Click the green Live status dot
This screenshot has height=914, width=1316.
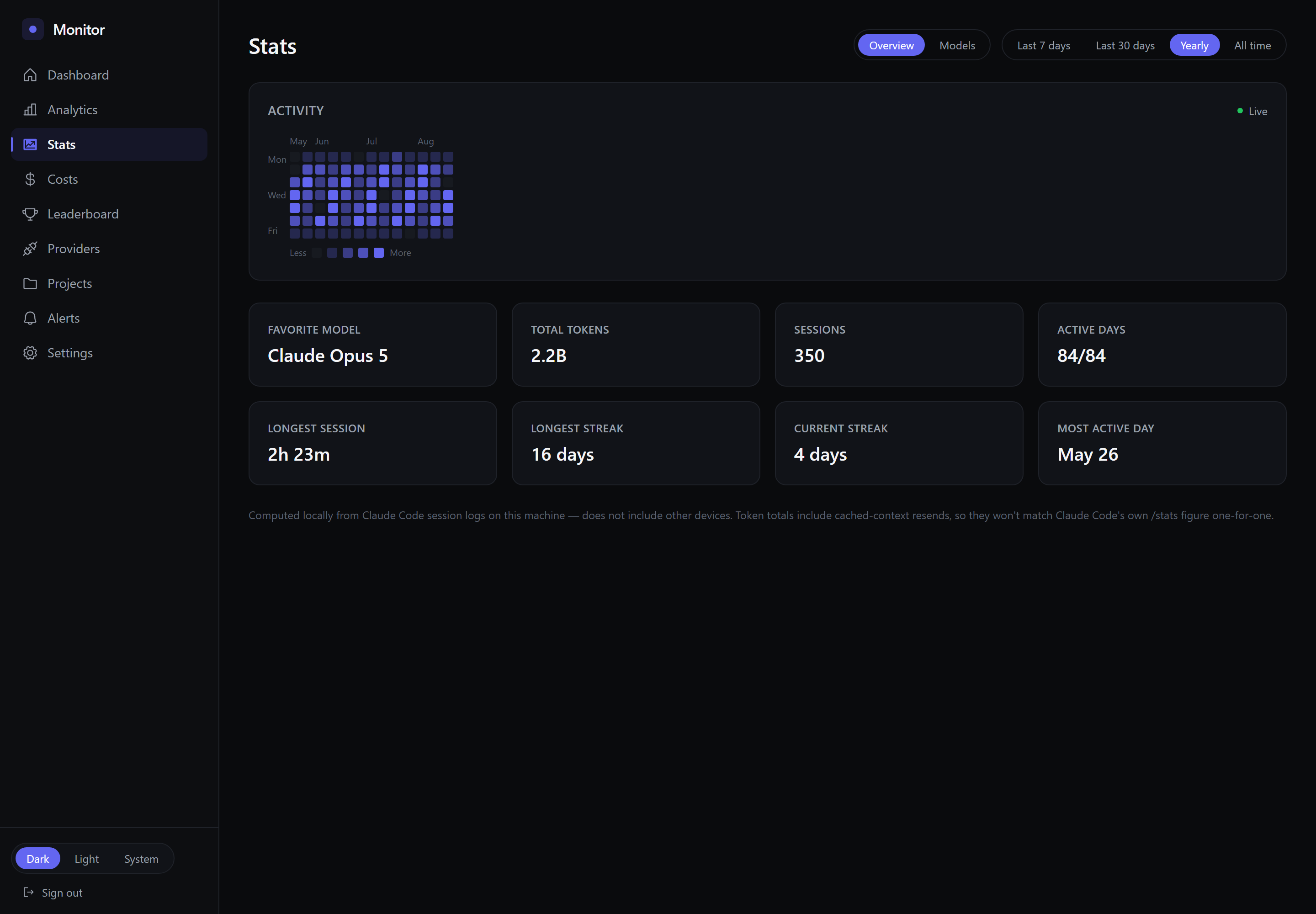(x=1240, y=111)
